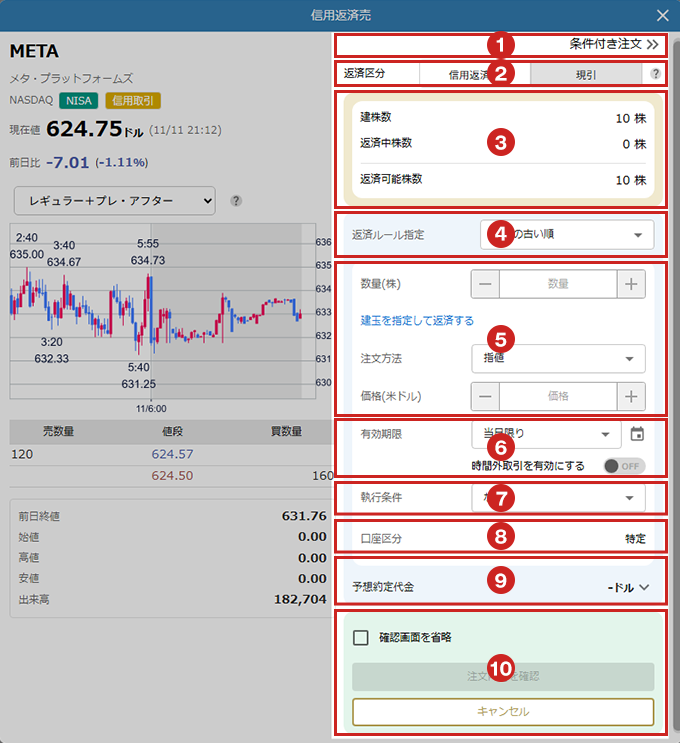Click 返済可能株数 value 10 株
Screen dimensions: 680x743
[631, 180]
